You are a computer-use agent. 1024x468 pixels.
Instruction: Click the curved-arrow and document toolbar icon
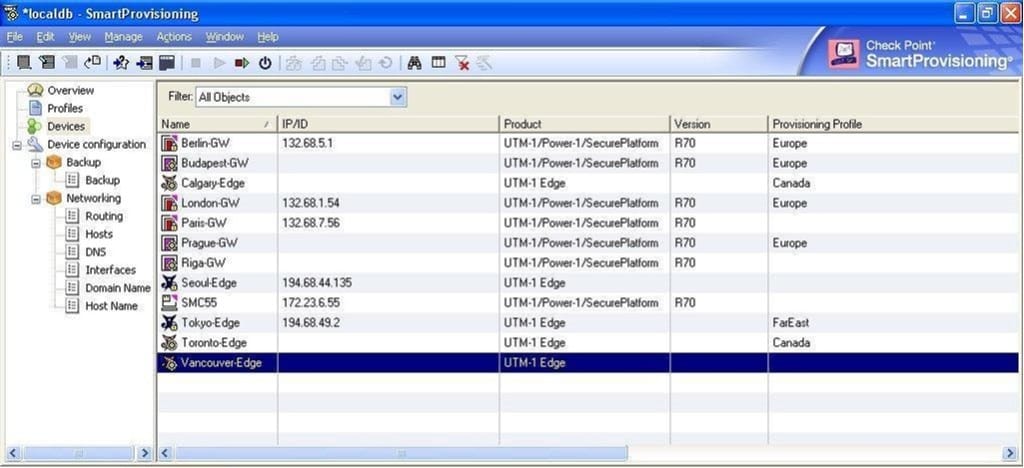click(92, 63)
